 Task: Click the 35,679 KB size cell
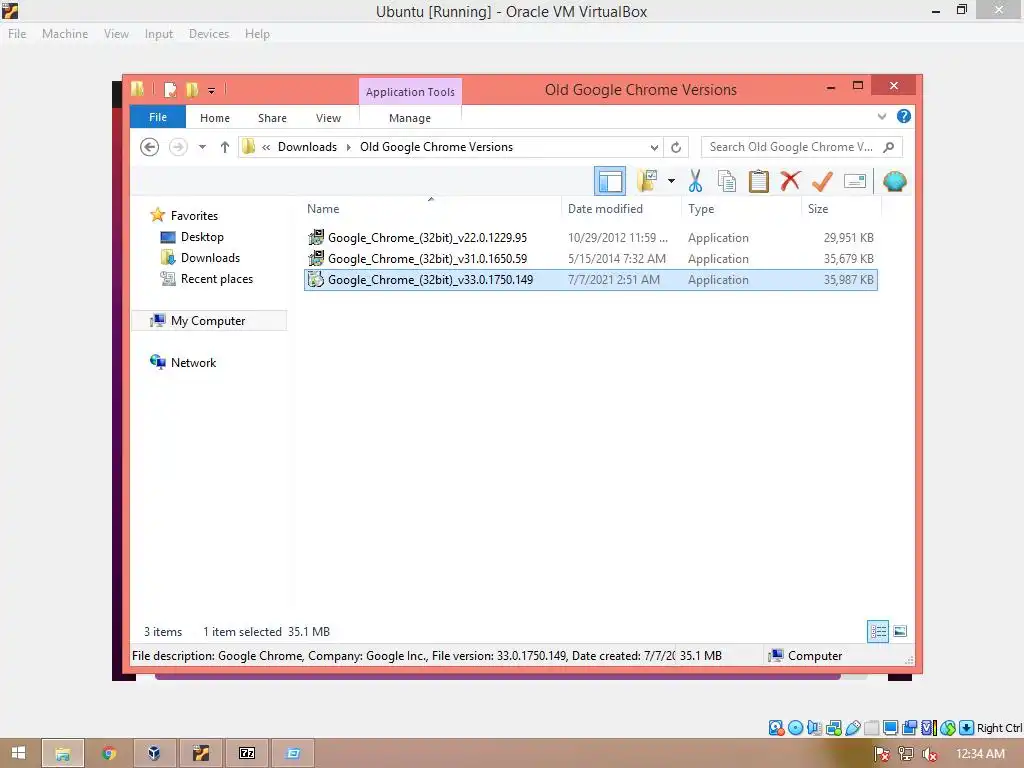coord(848,259)
